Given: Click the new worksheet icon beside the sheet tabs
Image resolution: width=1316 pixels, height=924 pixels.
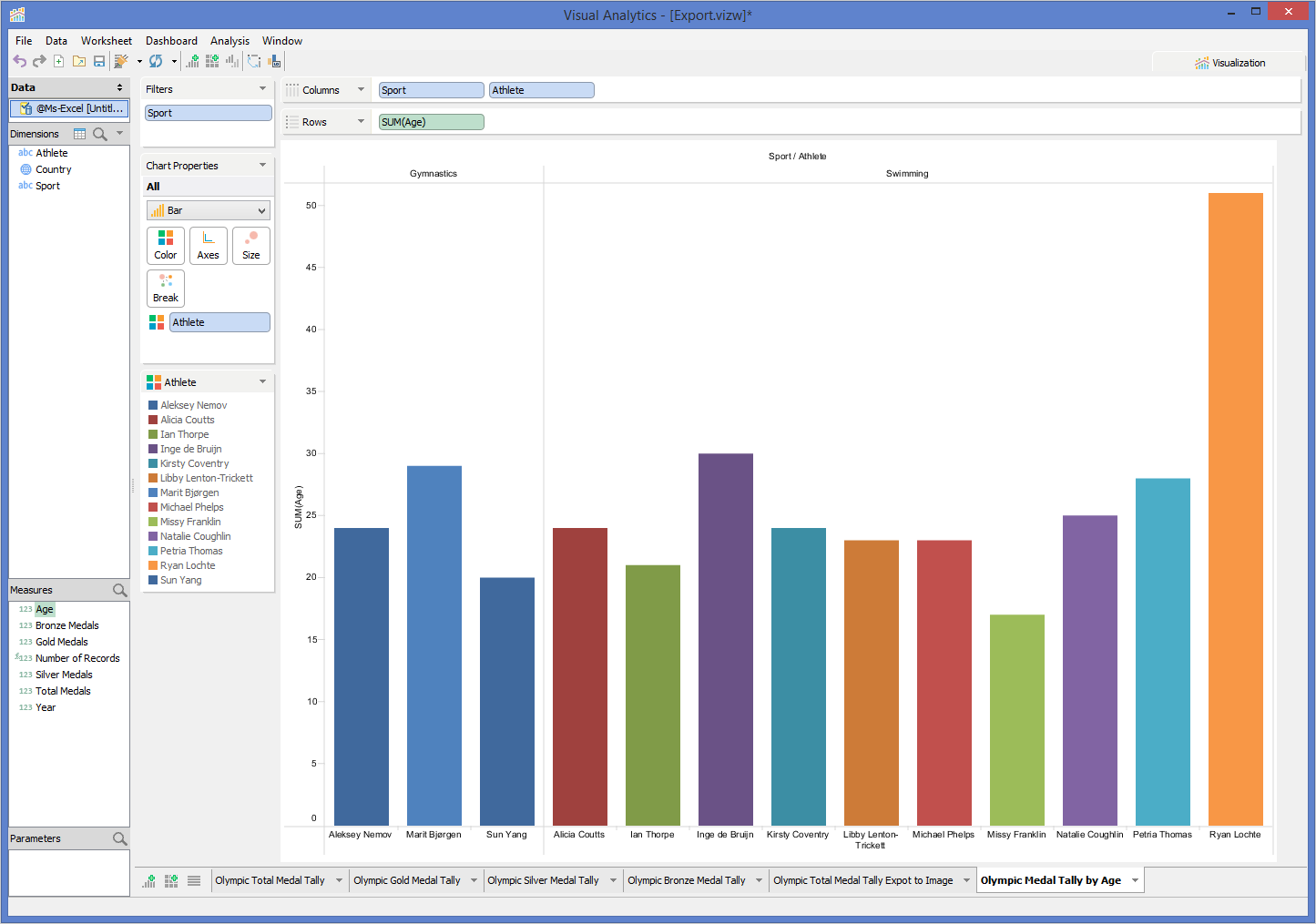Looking at the screenshot, I should coord(148,880).
